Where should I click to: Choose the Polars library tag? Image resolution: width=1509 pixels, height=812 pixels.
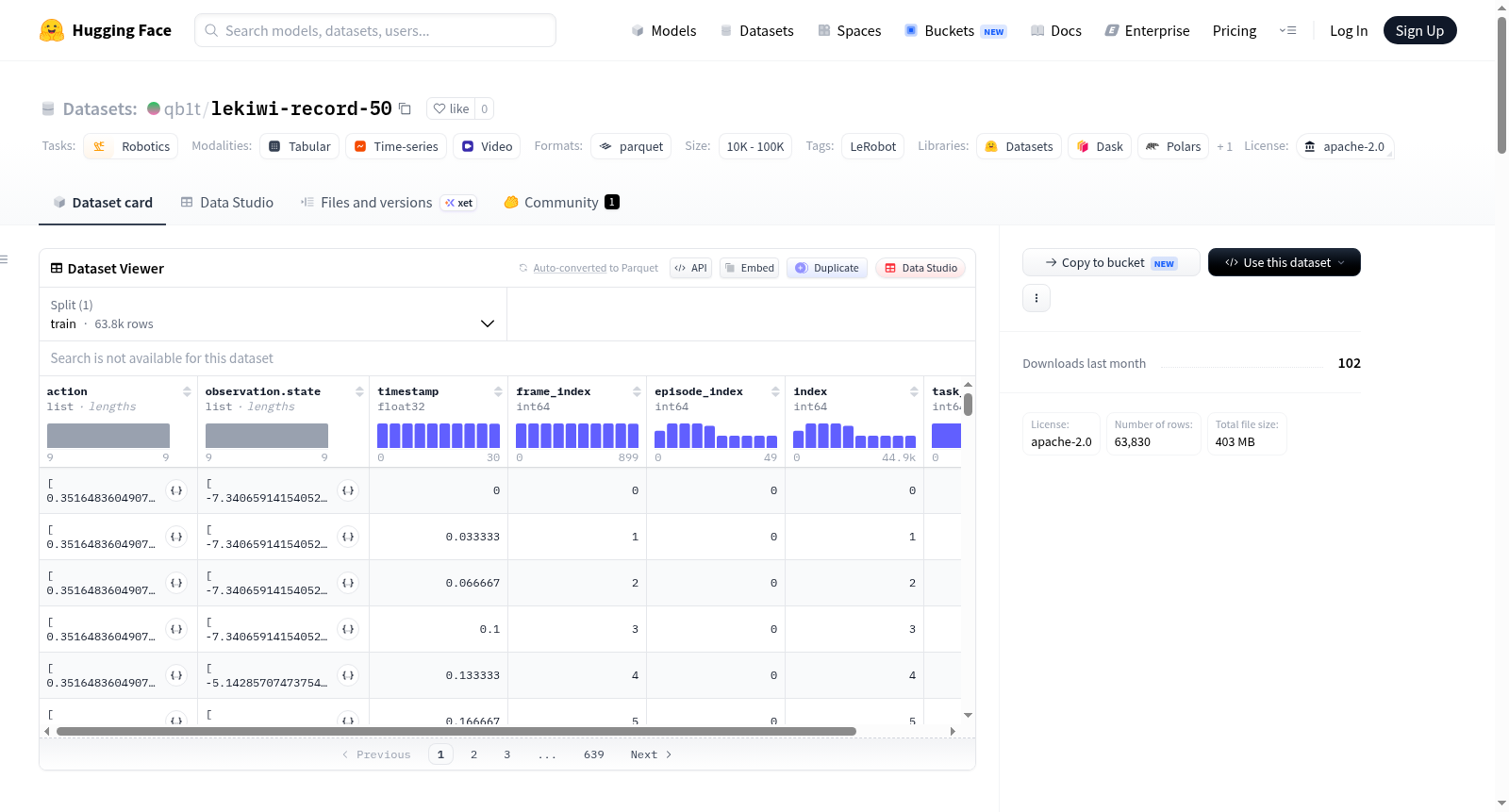[1173, 146]
